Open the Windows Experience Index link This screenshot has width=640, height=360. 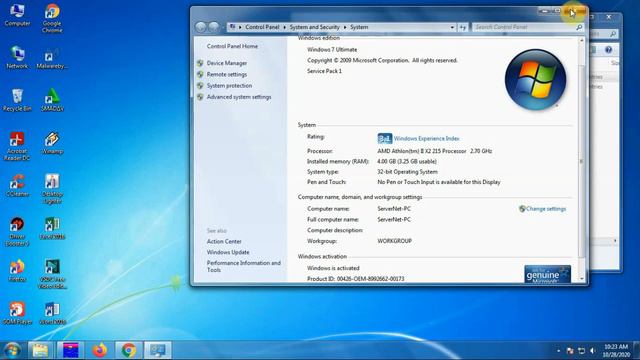click(x=427, y=138)
